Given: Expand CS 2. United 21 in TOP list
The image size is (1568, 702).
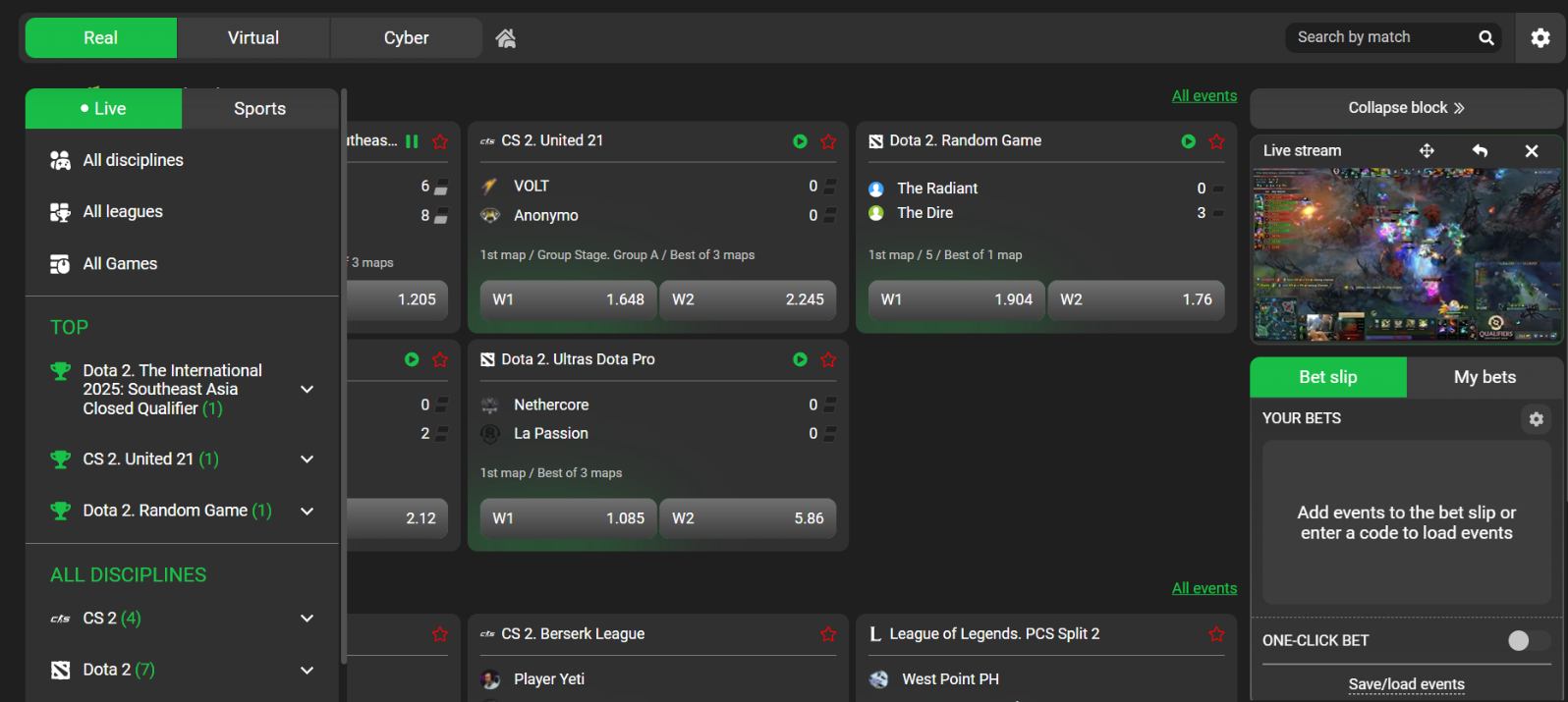Looking at the screenshot, I should coord(307,459).
